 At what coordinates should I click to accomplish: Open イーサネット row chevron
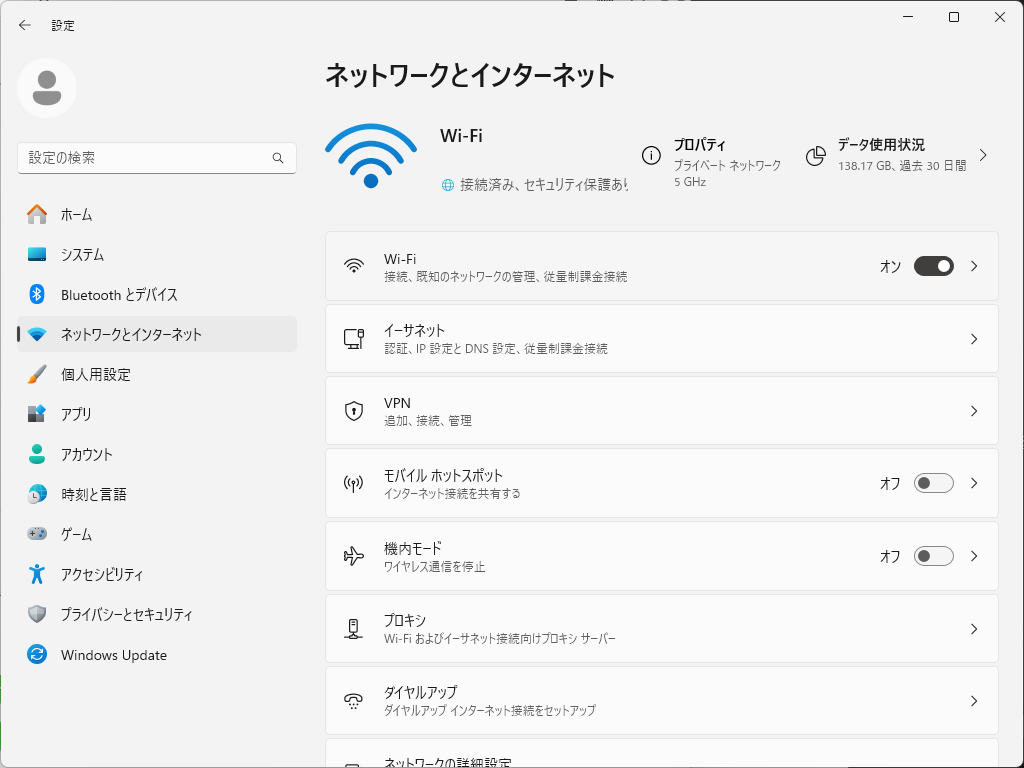pyautogui.click(x=974, y=339)
